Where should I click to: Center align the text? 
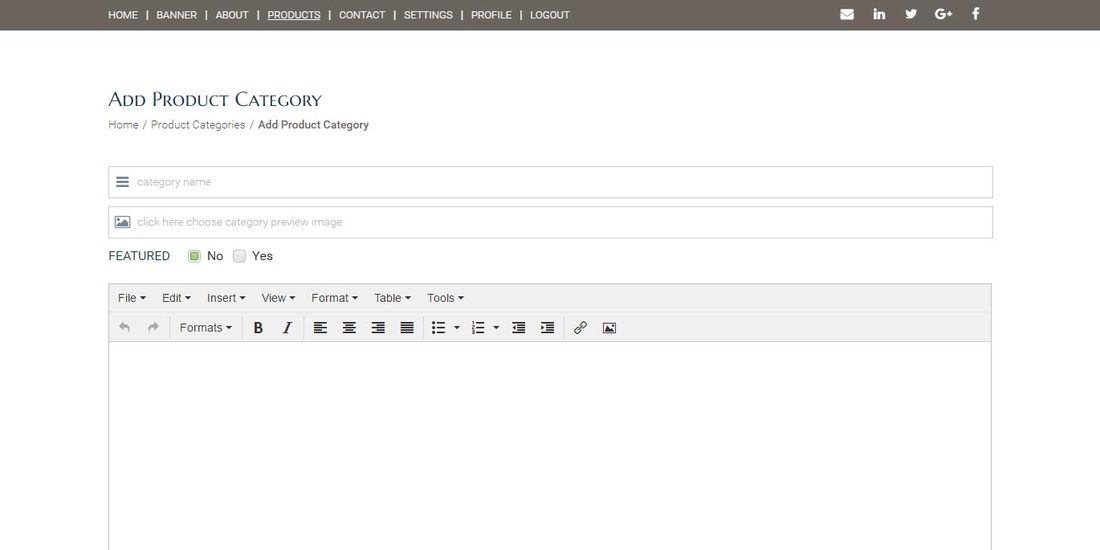click(x=349, y=328)
